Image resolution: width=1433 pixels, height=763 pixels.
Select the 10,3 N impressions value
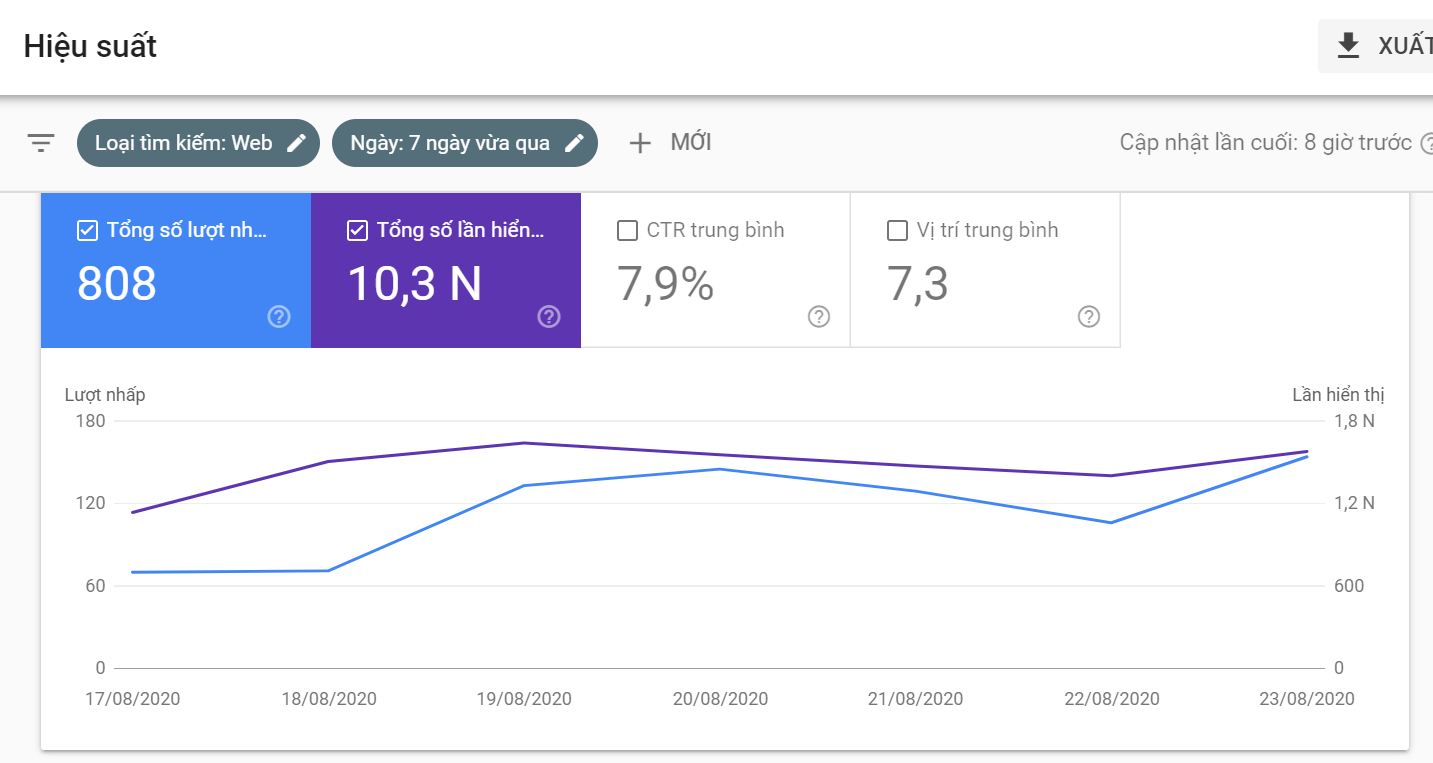pyautogui.click(x=415, y=284)
